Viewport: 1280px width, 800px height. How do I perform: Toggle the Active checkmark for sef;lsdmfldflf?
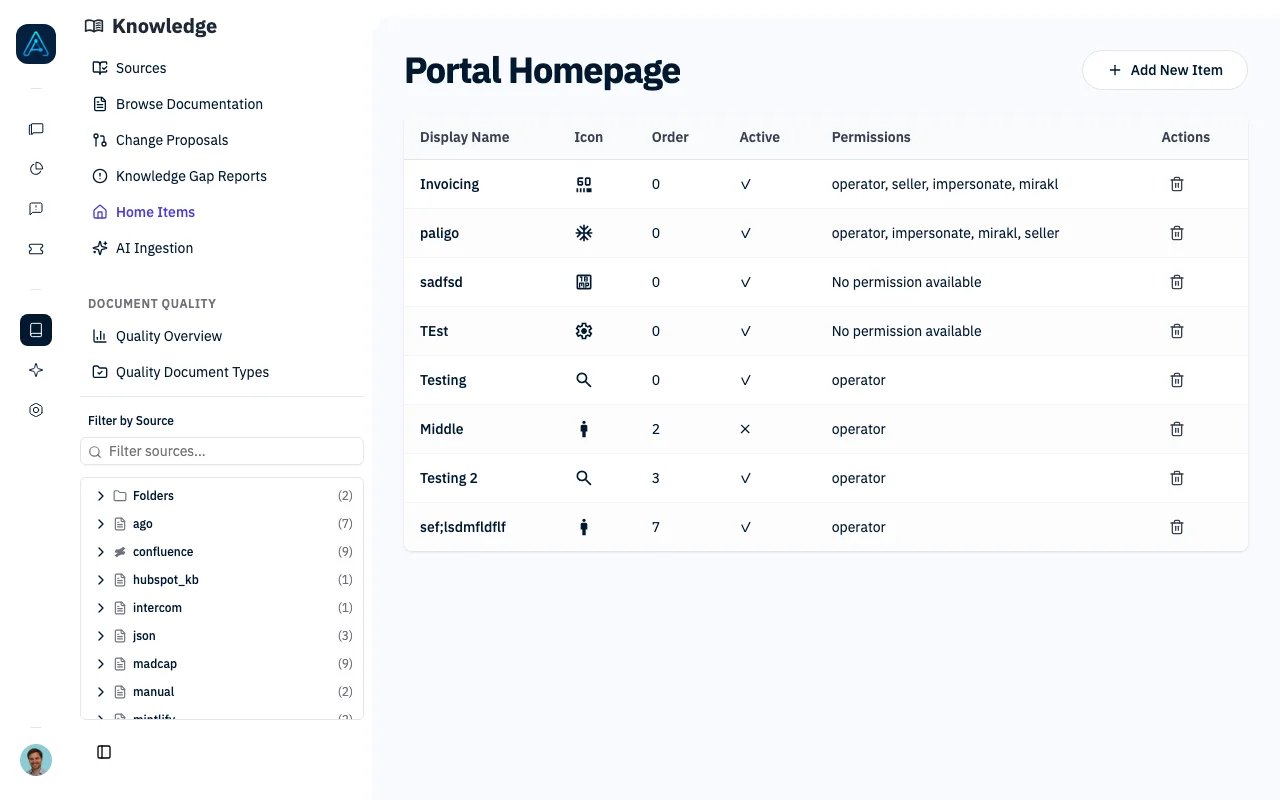pyautogui.click(x=745, y=527)
